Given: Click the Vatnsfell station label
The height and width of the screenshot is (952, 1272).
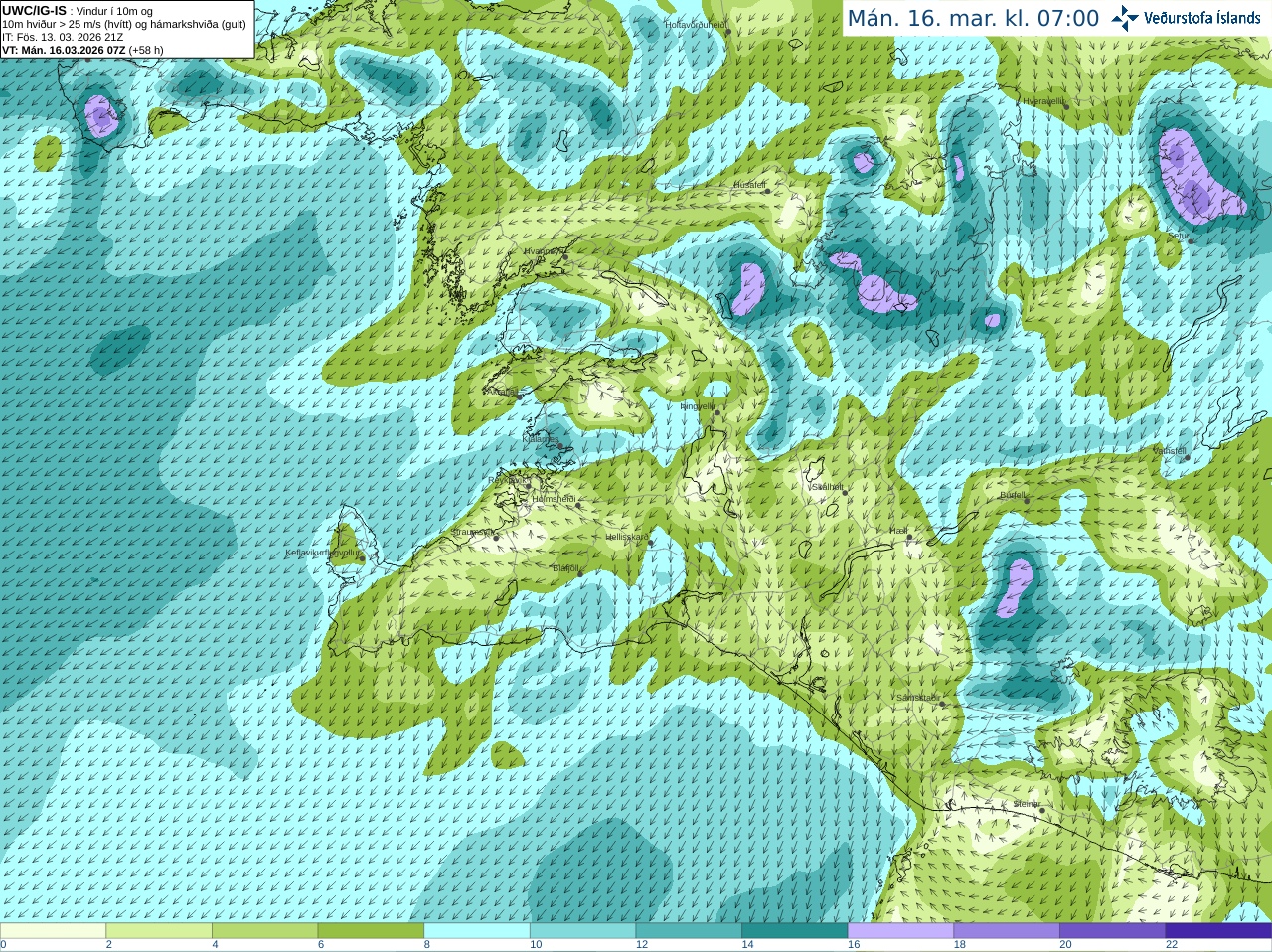Looking at the screenshot, I should [1170, 451].
